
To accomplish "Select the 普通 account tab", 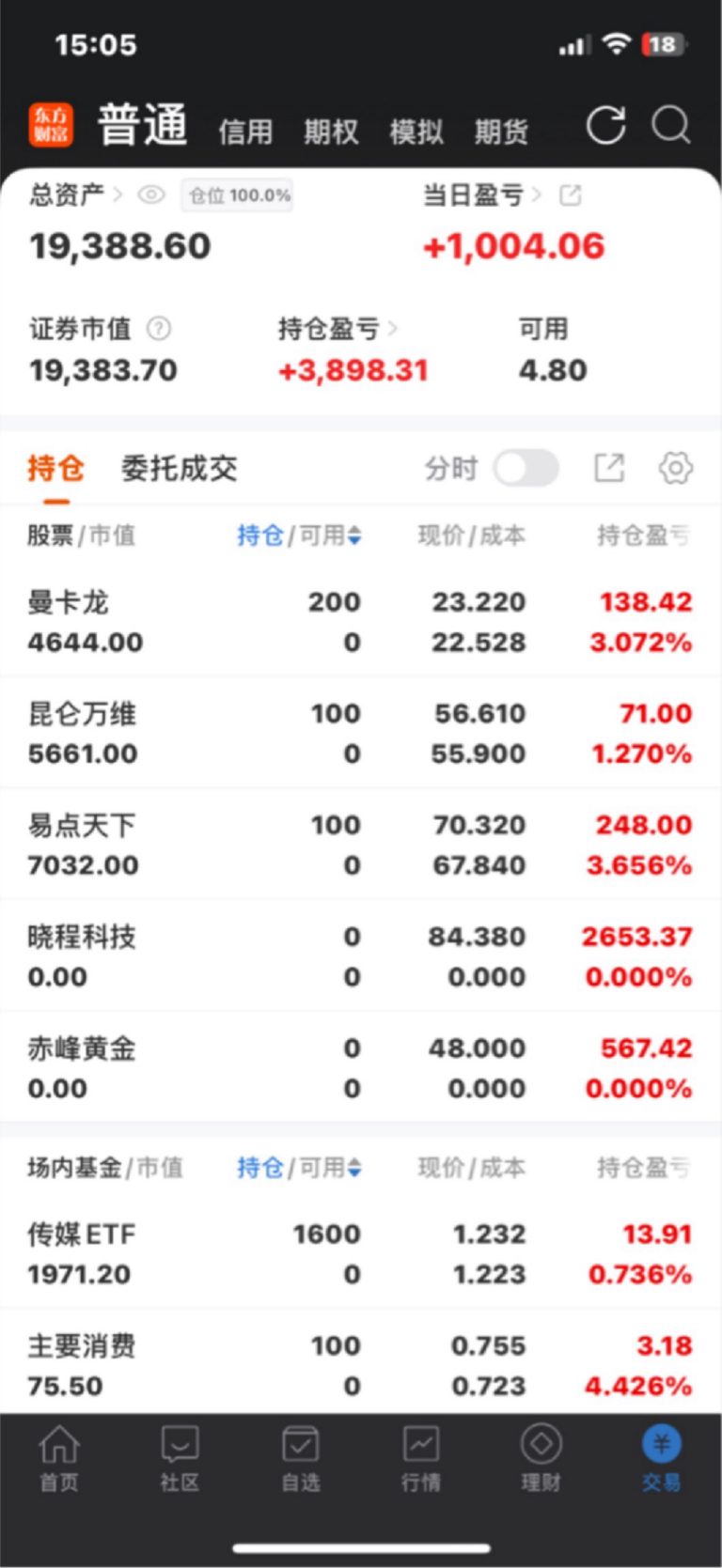I will [x=143, y=126].
